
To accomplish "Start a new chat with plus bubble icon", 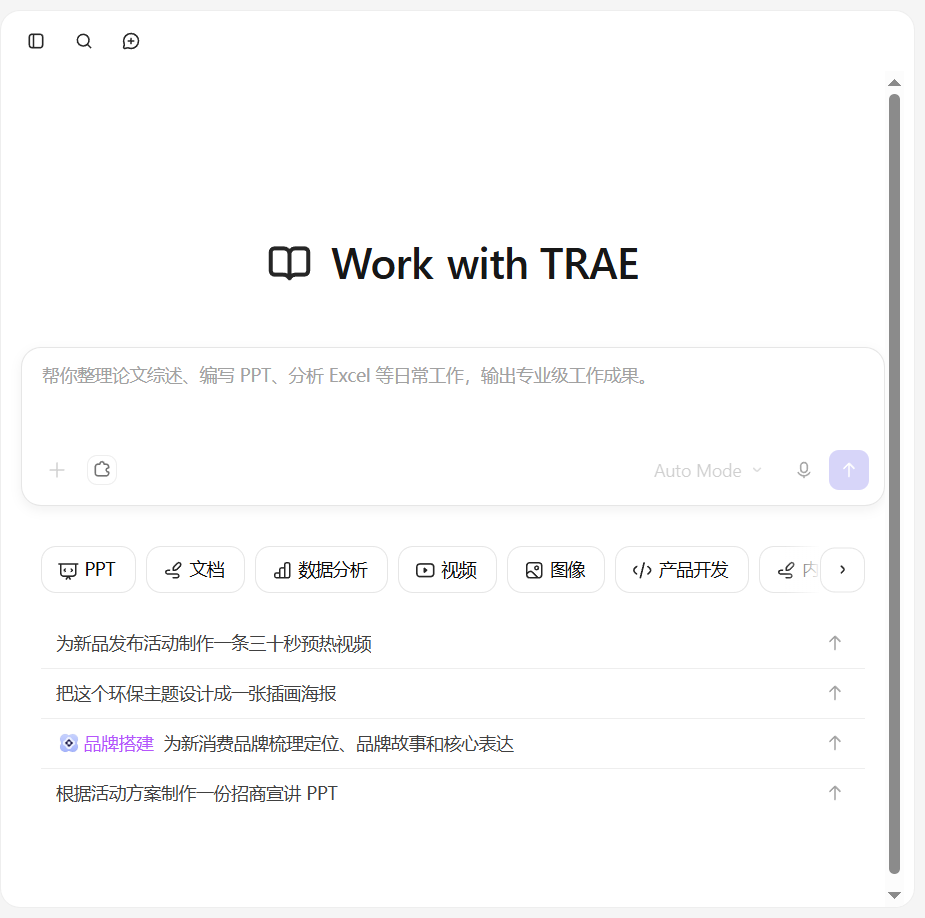I will click(131, 41).
